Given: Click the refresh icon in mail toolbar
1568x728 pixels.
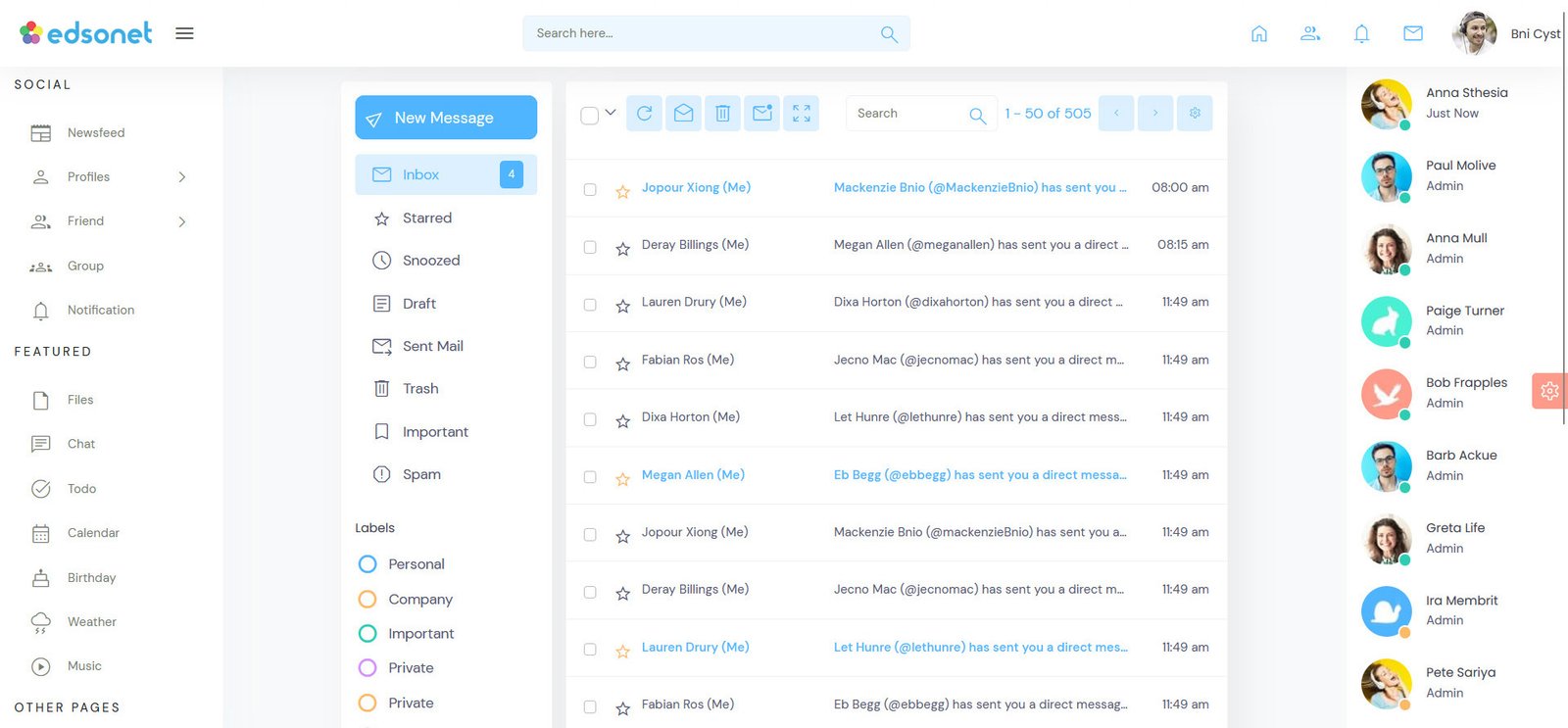Looking at the screenshot, I should (644, 114).
